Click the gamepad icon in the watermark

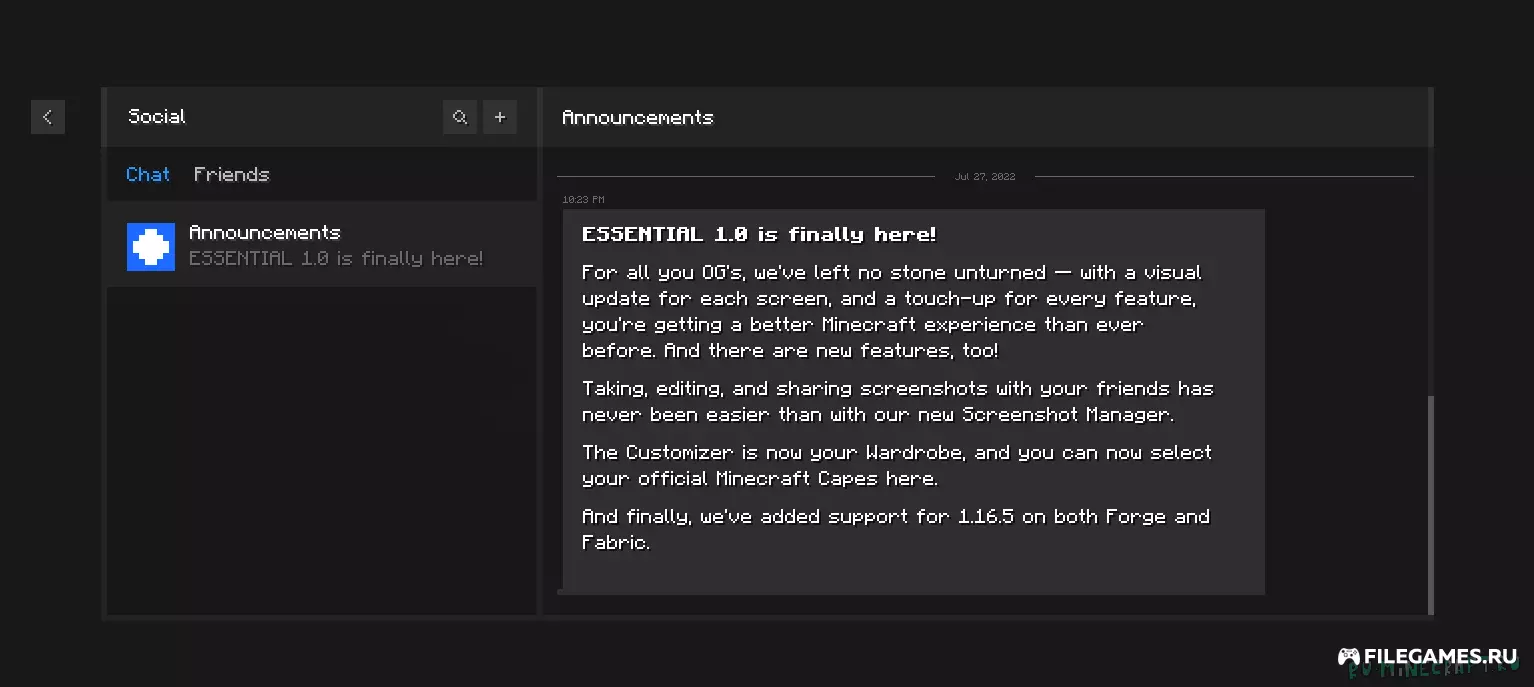(1349, 657)
